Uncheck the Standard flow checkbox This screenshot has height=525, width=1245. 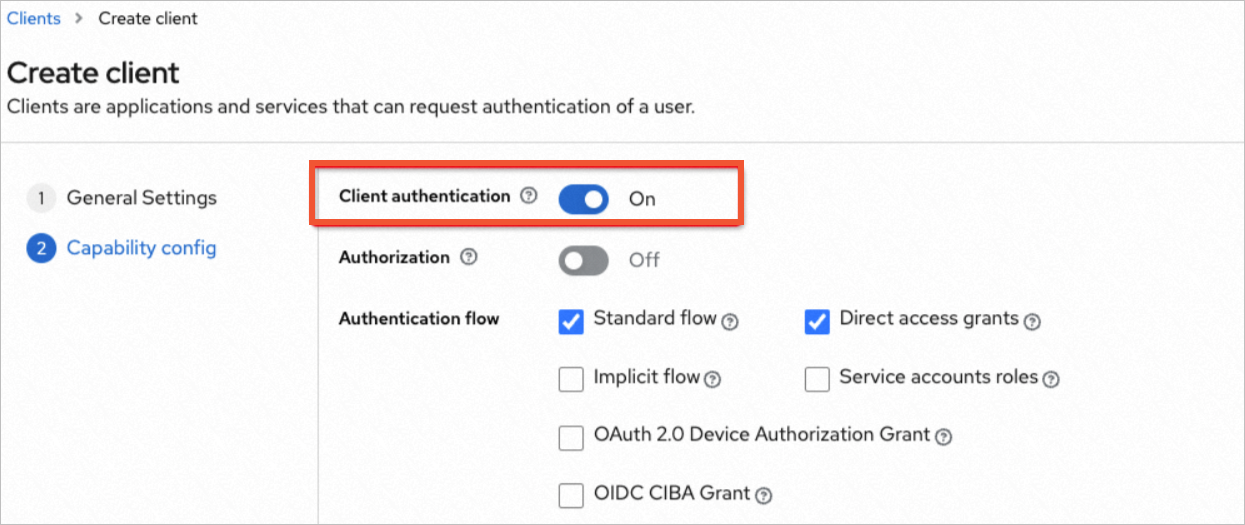(x=571, y=321)
